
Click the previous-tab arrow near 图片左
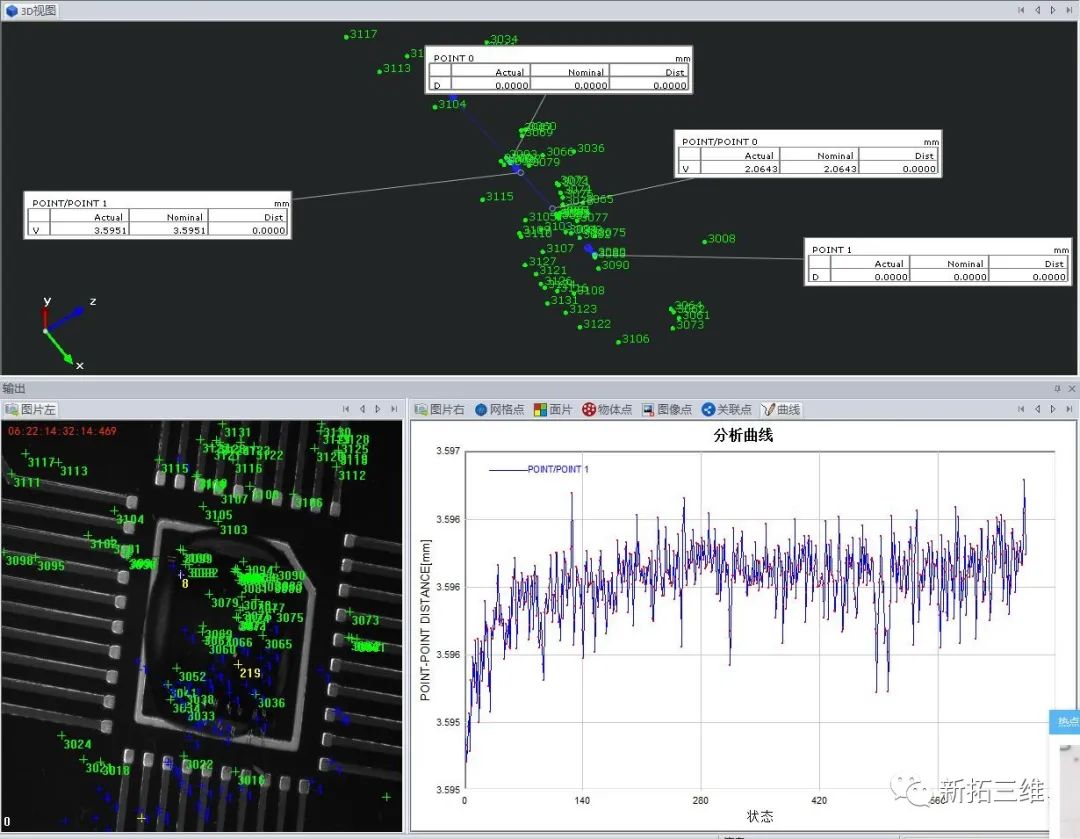tap(364, 408)
